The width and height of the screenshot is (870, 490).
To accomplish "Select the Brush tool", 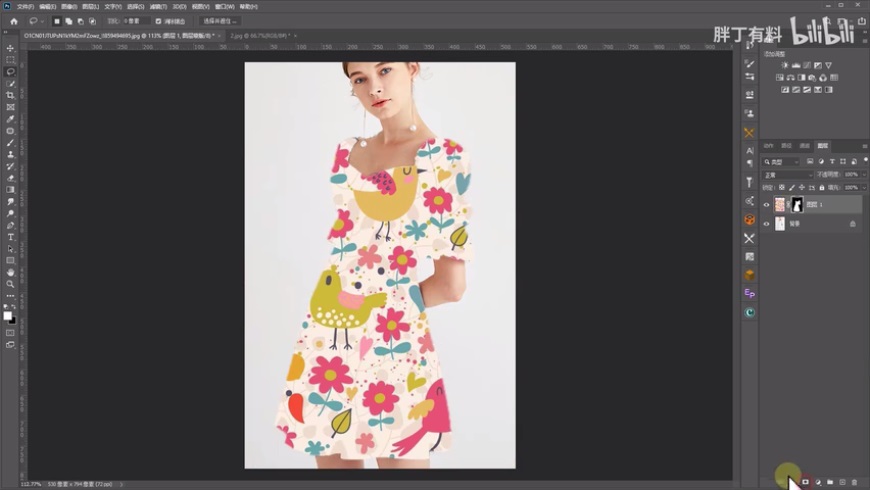I will (x=10, y=143).
